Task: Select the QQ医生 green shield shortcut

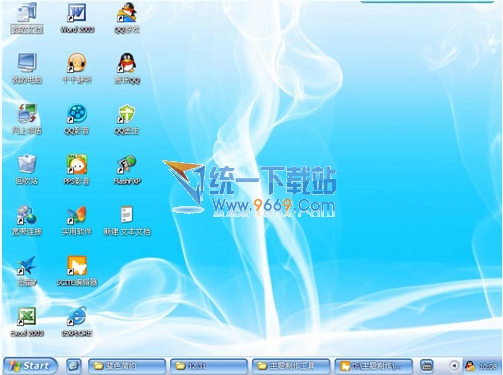Action: pyautogui.click(x=127, y=119)
